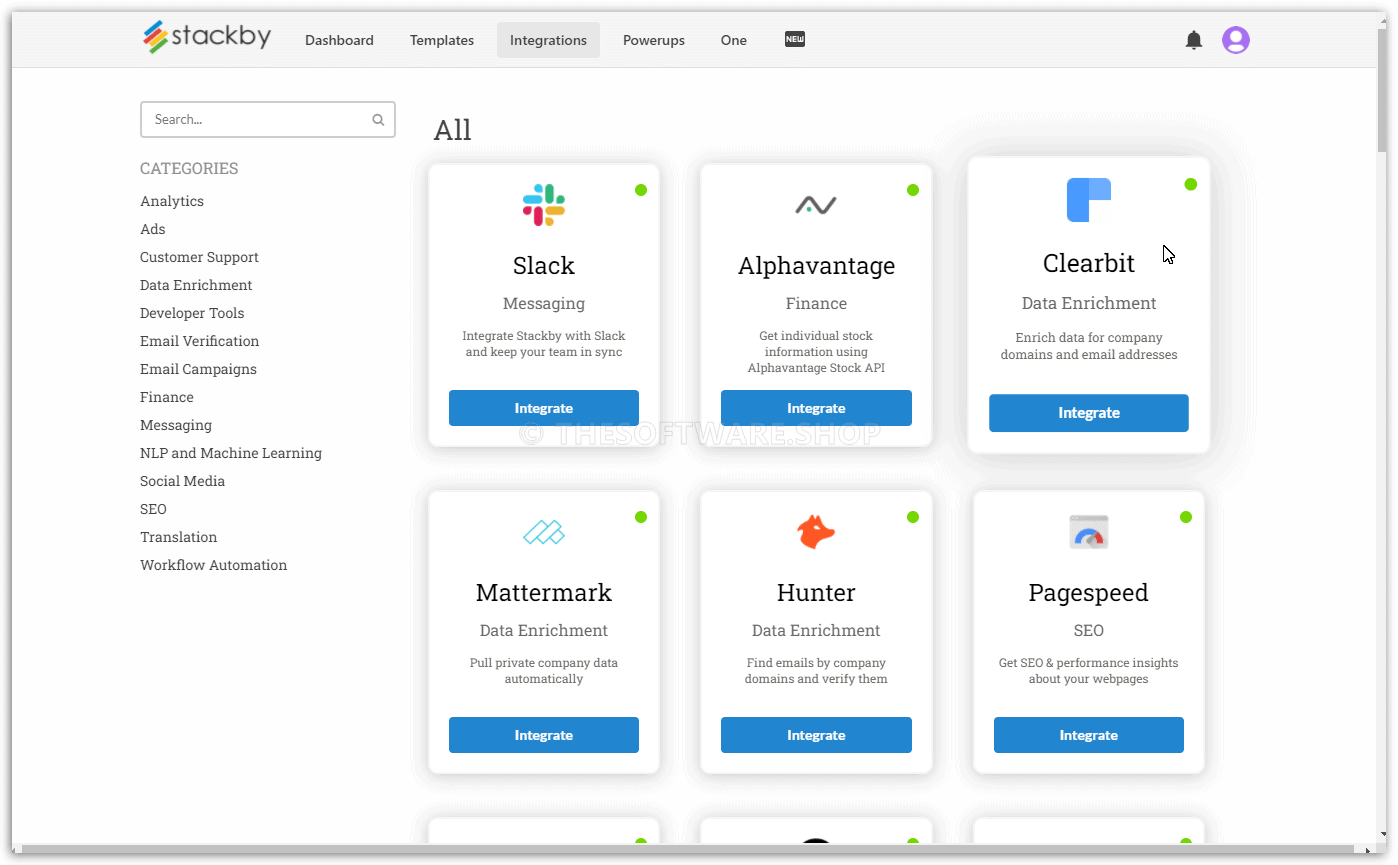This screenshot has height=865, width=1398.
Task: Click green status dot on Slack card
Action: (641, 190)
